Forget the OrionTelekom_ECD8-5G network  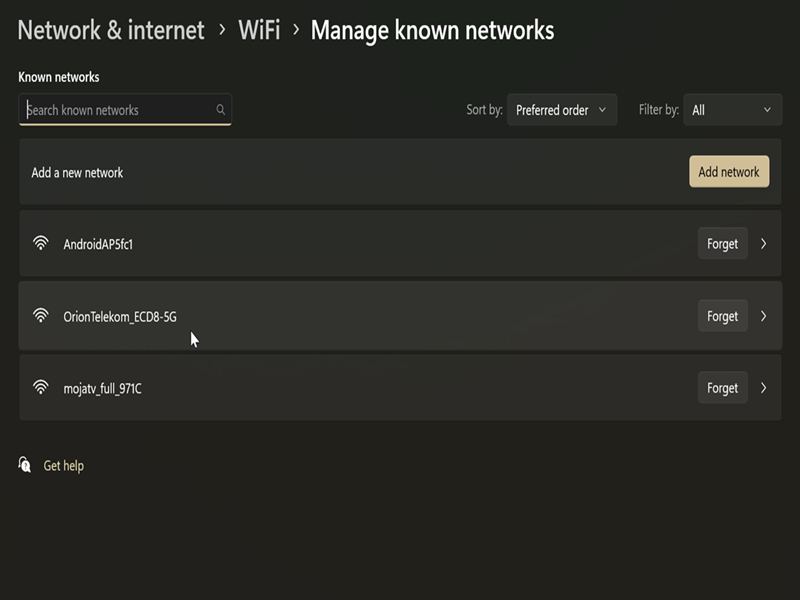pos(722,316)
